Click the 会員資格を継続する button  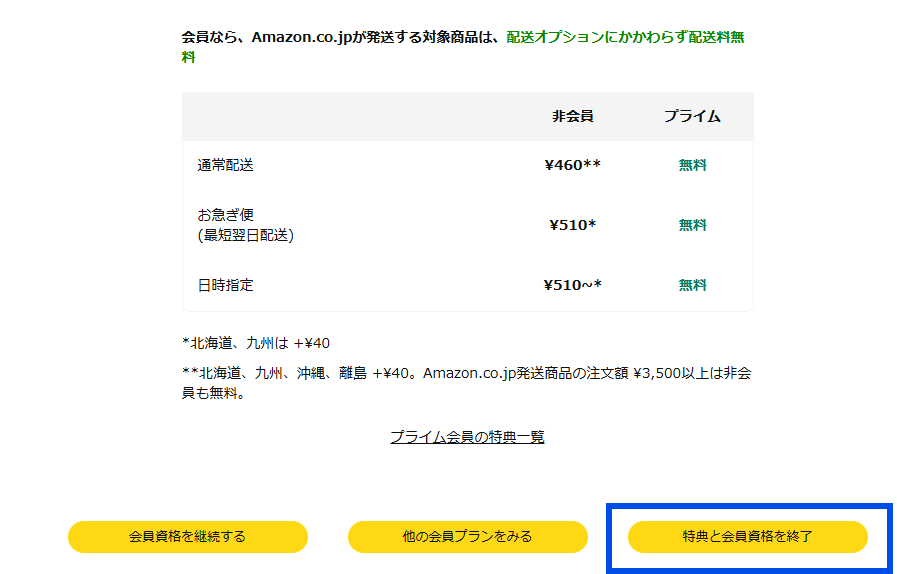(x=188, y=537)
